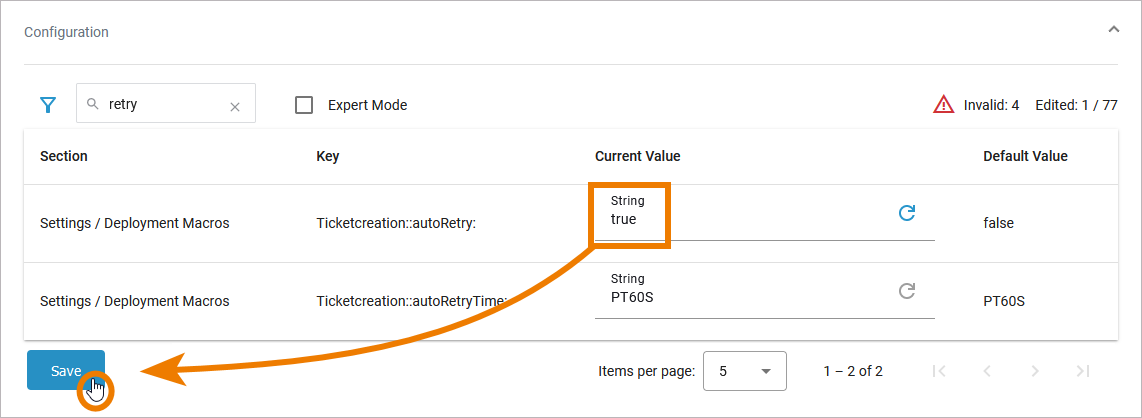
Task: Reset the autoRetry value to default
Action: coord(907,213)
